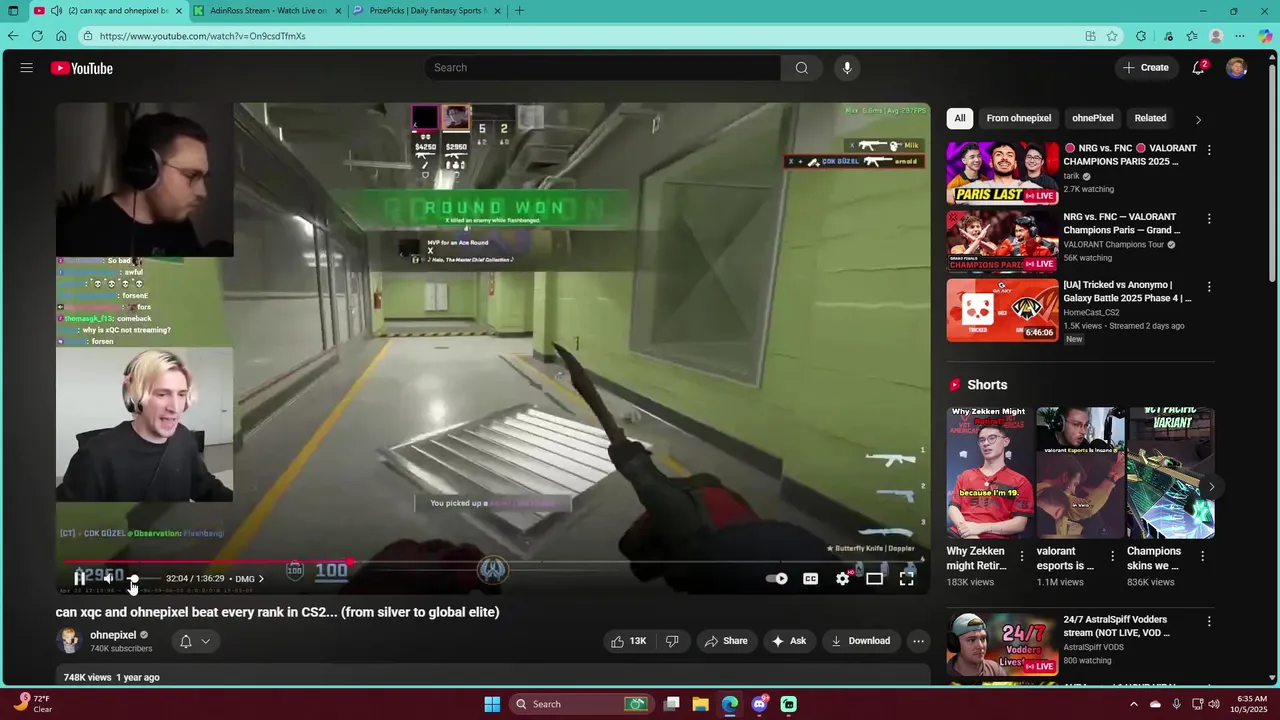Image resolution: width=1280 pixels, height=720 pixels.
Task: Show the next Shorts with the right arrow
Action: (1211, 487)
